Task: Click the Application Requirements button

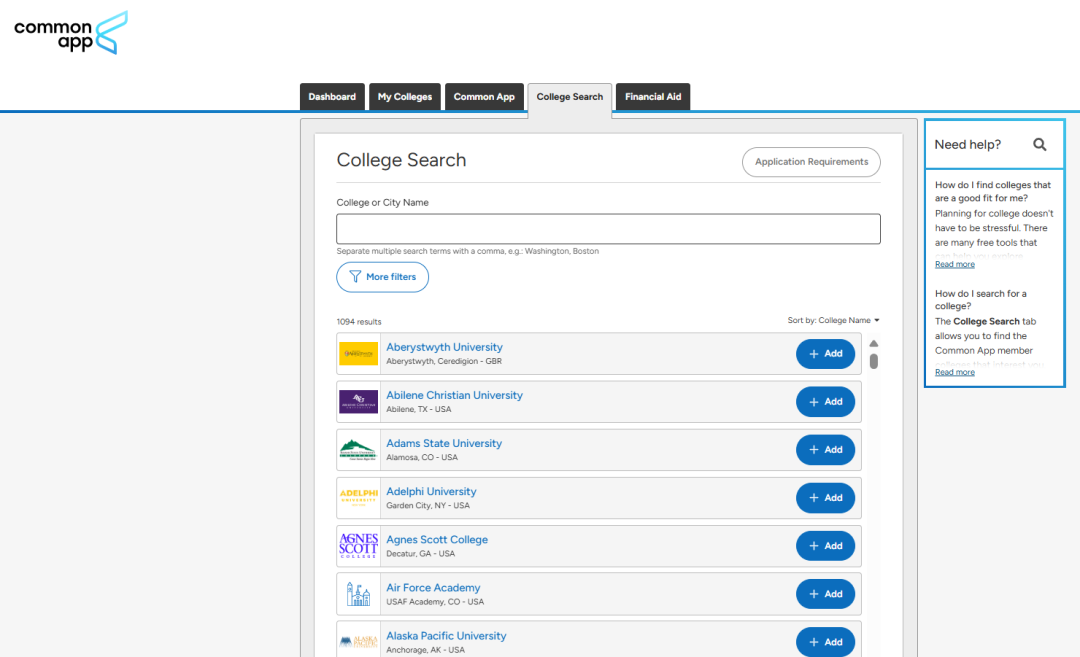Action: [811, 162]
